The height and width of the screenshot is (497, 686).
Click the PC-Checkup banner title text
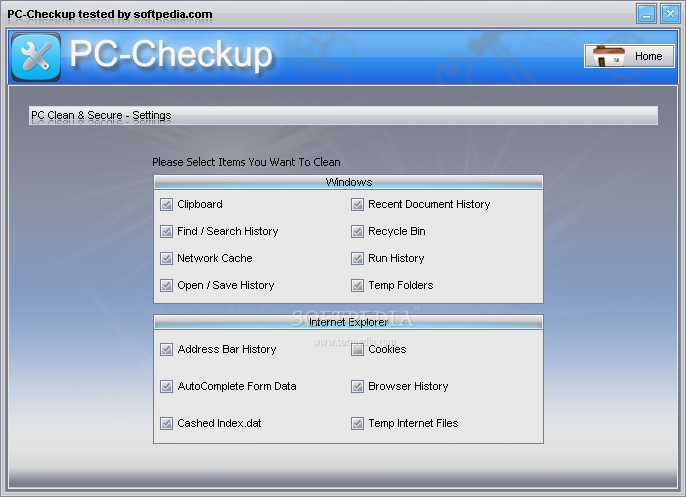point(171,54)
